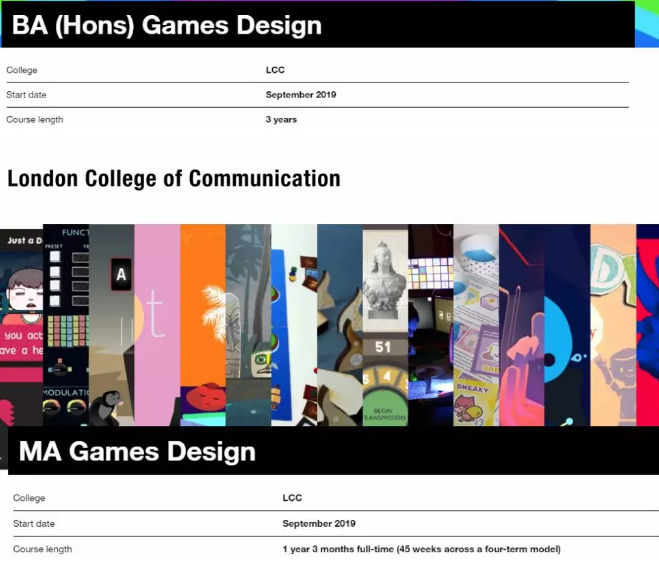Open the SNEAKY card game thumbnail
The height and width of the screenshot is (562, 659).
[476, 325]
